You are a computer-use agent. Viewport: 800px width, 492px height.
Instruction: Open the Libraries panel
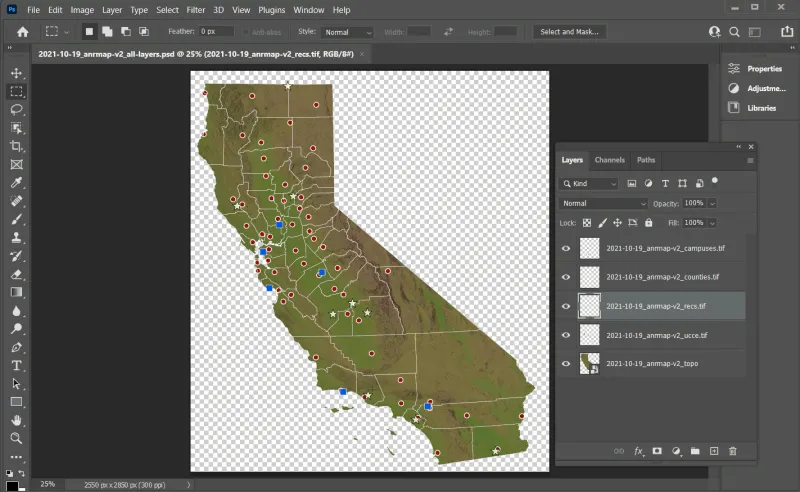(761, 108)
